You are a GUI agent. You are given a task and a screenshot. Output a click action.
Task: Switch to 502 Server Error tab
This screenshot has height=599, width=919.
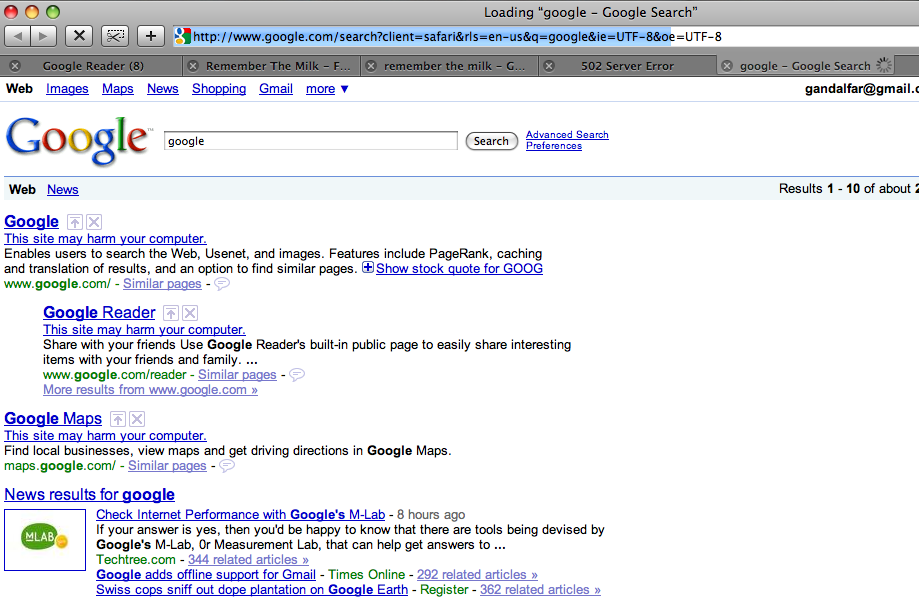point(627,66)
